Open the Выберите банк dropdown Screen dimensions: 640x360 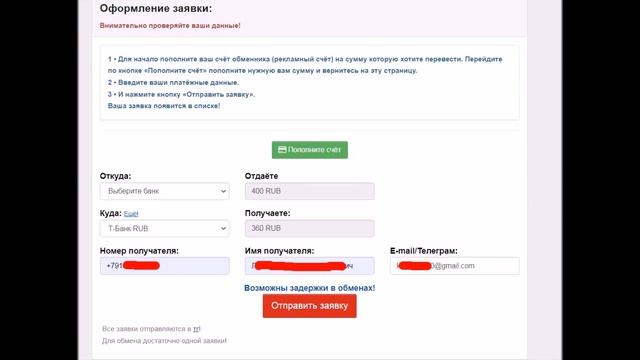point(164,191)
